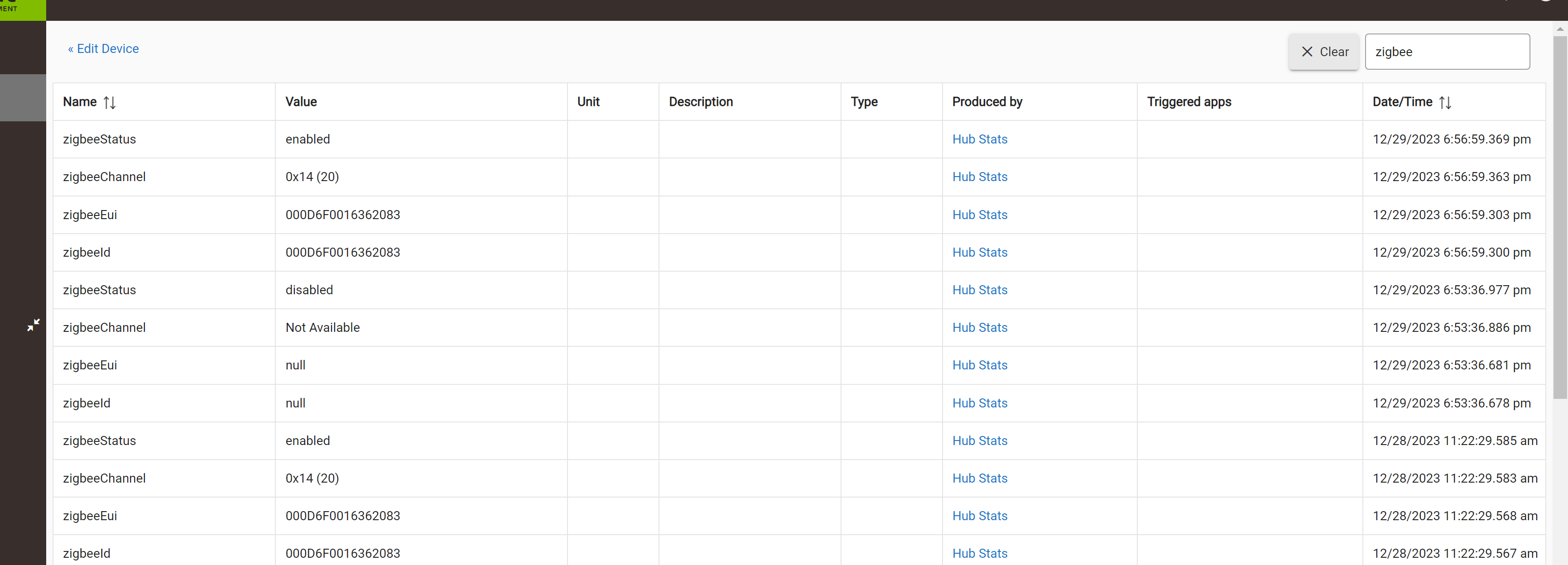Click the Produced by column header
The height and width of the screenshot is (565, 1568).
pyautogui.click(x=987, y=101)
